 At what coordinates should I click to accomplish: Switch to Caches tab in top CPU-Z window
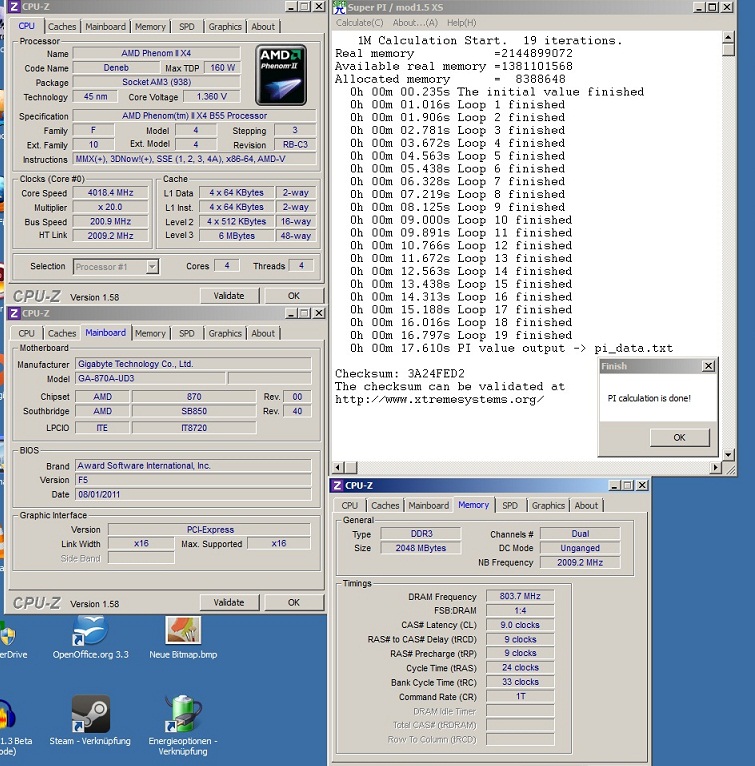coord(62,27)
